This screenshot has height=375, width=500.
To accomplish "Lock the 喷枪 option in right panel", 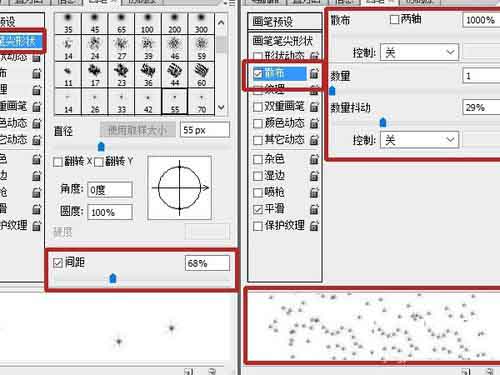I will (314, 192).
